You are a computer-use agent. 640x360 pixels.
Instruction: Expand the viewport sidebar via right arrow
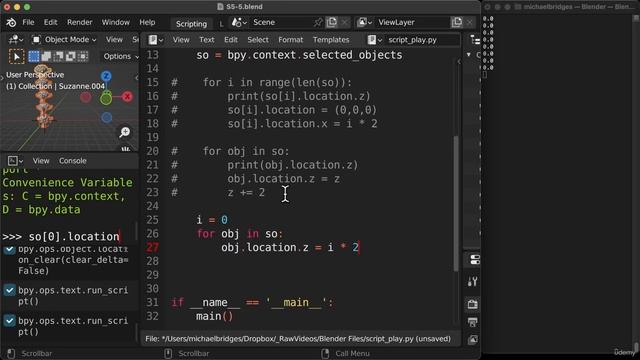point(136,77)
